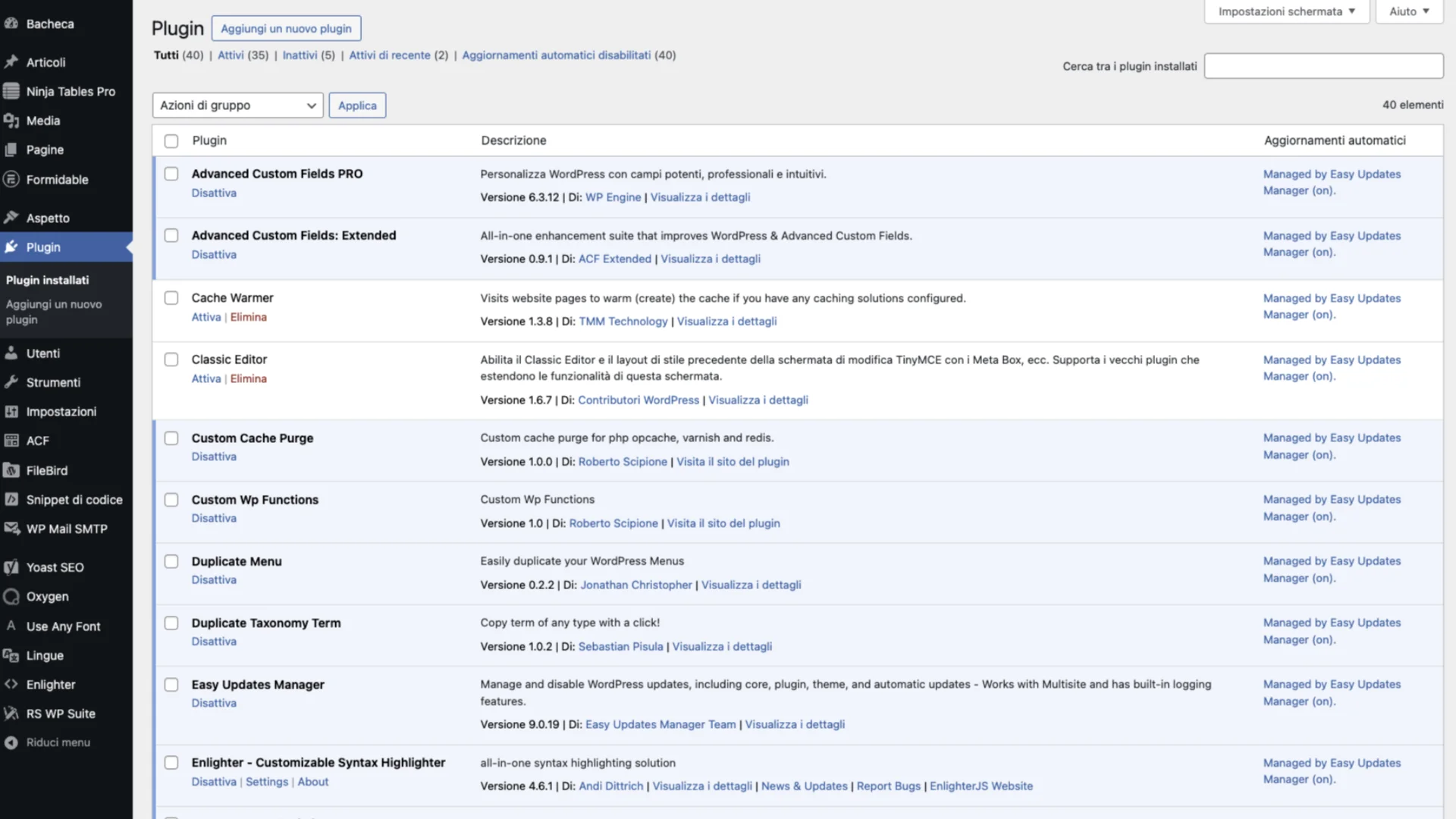Screen dimensions: 1456x819
Task: Click the Oxygen icon in sidebar
Action: pyautogui.click(x=11, y=597)
